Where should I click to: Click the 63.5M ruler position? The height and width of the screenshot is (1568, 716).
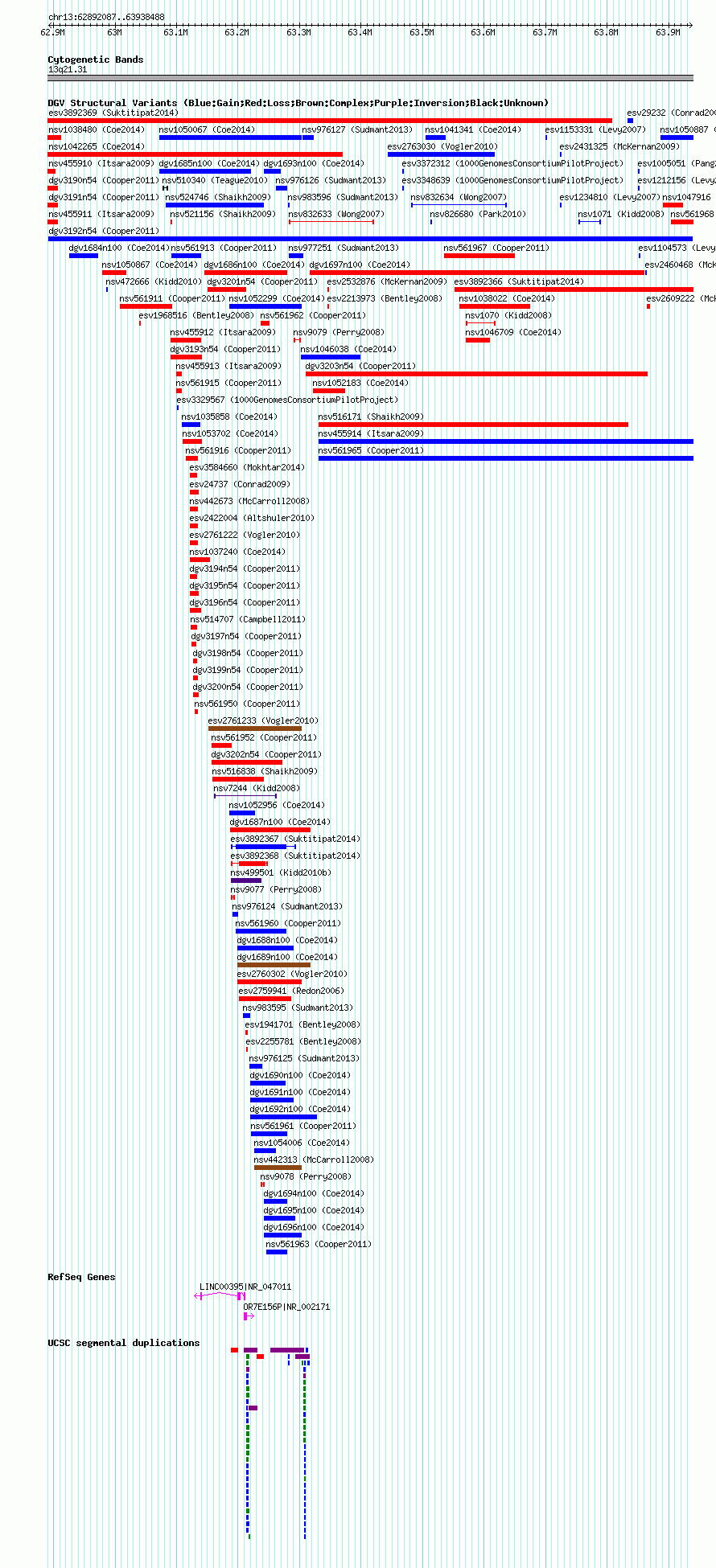[x=422, y=32]
